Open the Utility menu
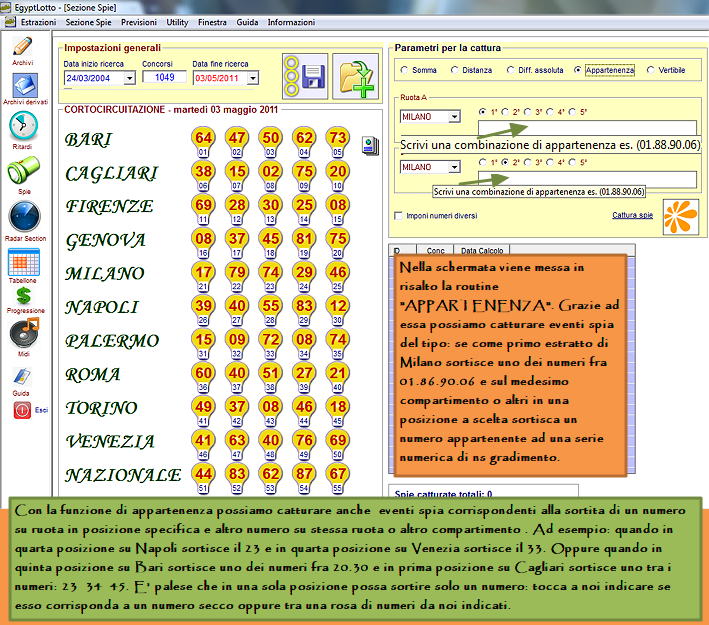Screen dimensions: 709x625 tap(177, 22)
